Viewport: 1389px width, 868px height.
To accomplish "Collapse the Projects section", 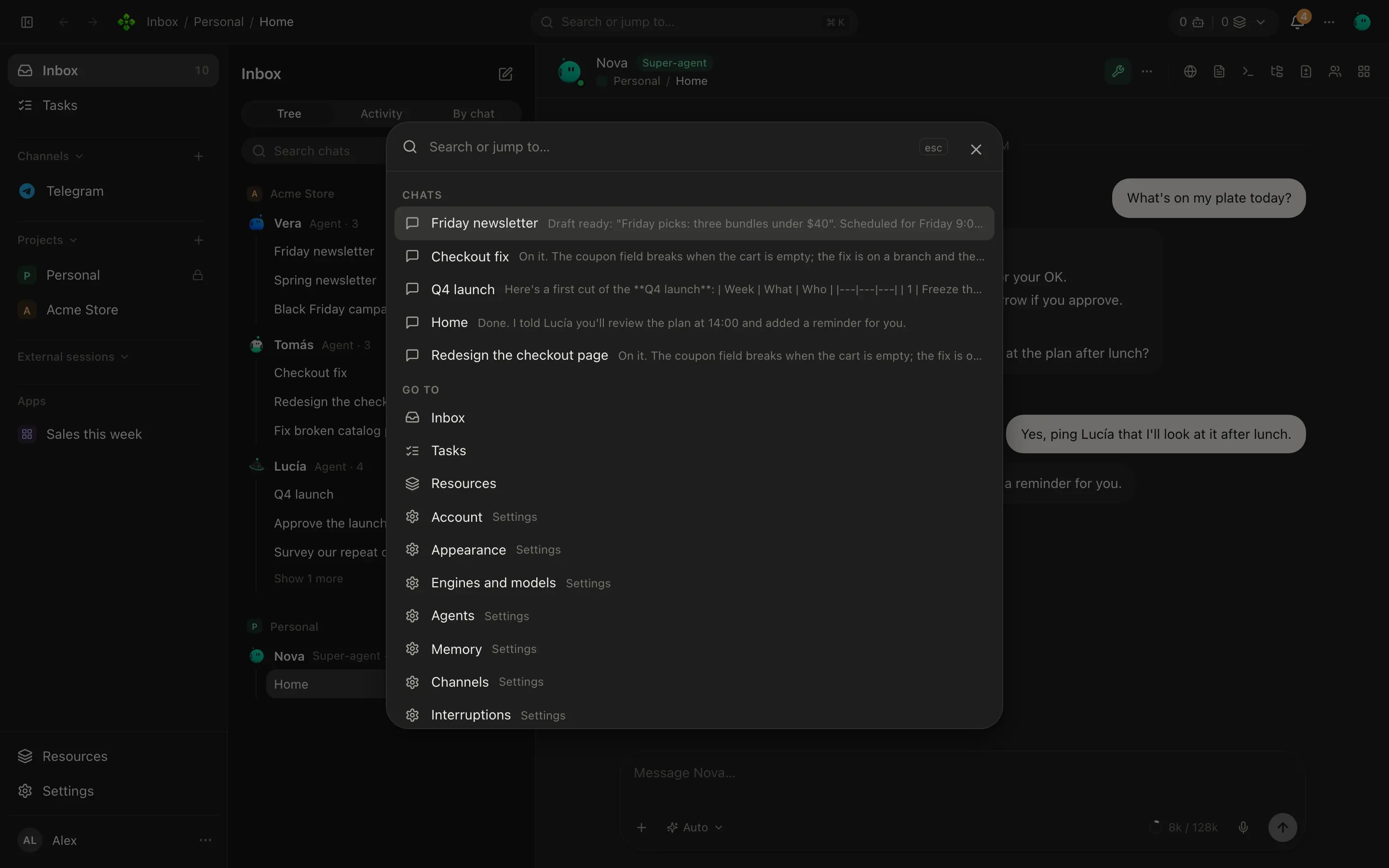I will click(x=47, y=240).
